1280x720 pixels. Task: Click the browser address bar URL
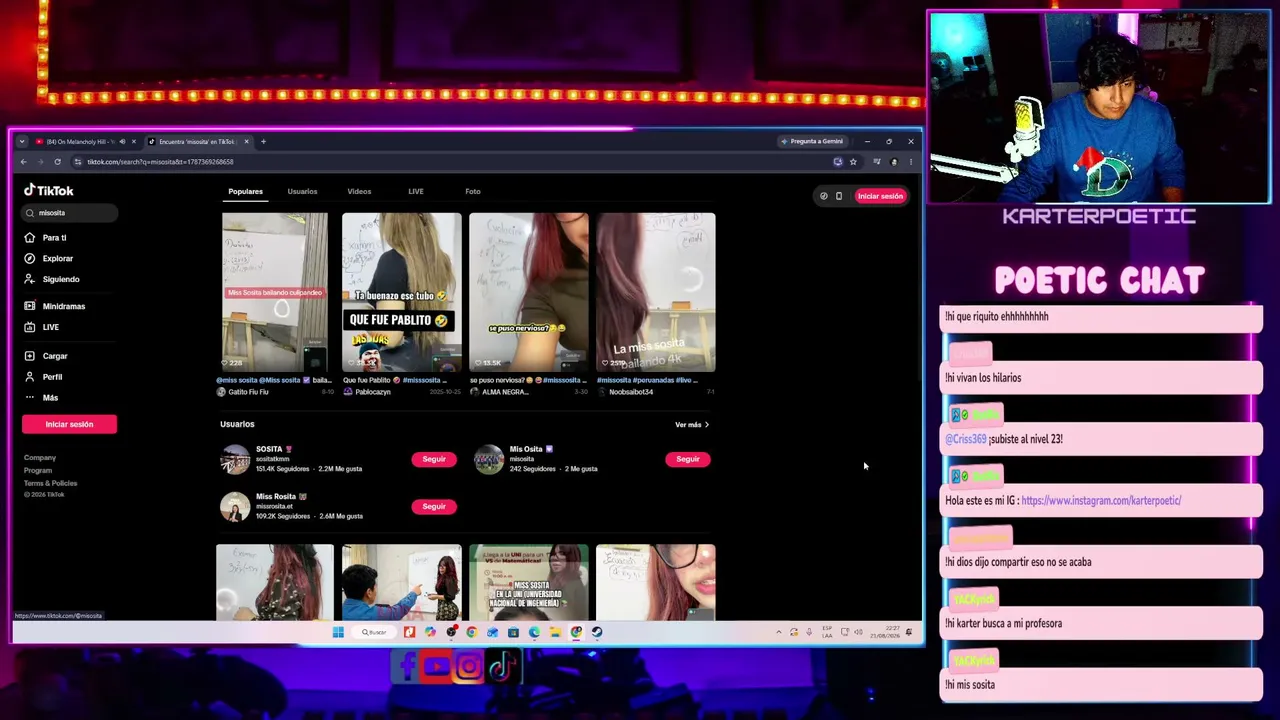tap(160, 162)
